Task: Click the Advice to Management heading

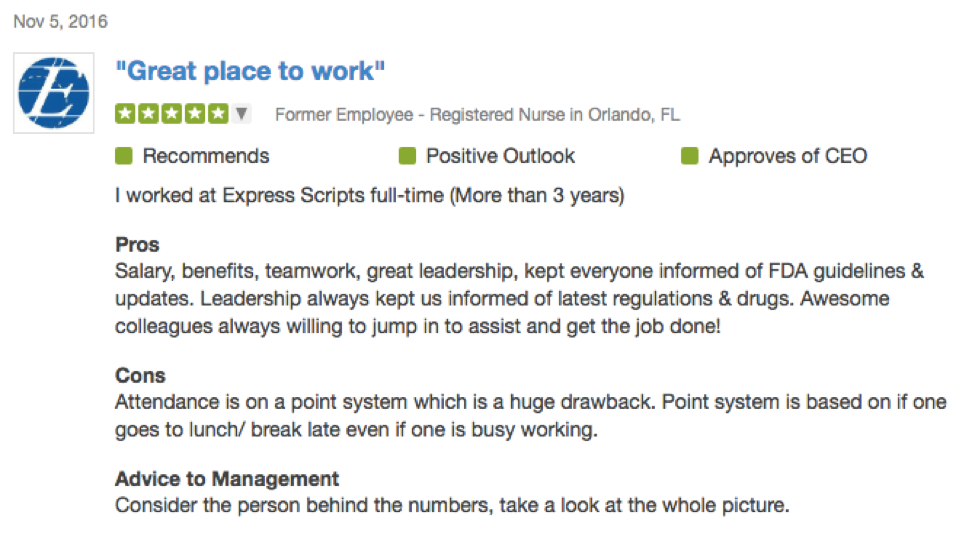Action: pos(227,479)
